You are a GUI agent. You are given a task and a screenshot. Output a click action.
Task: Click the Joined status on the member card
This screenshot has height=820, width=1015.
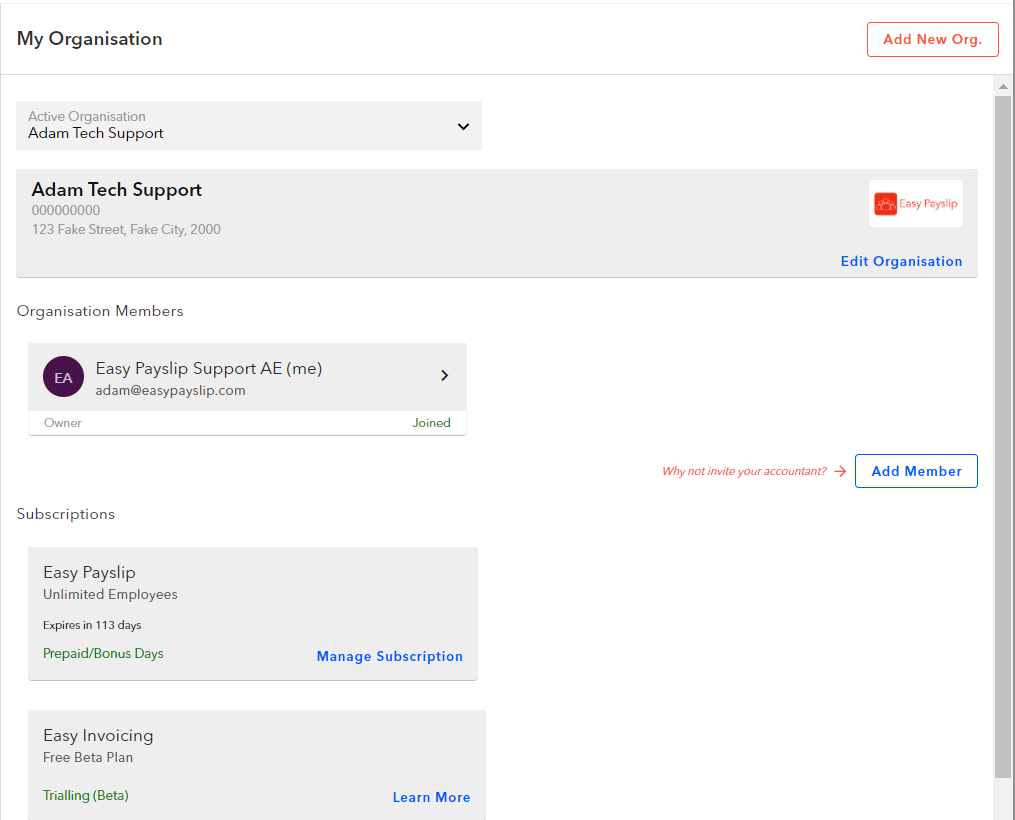(x=431, y=423)
